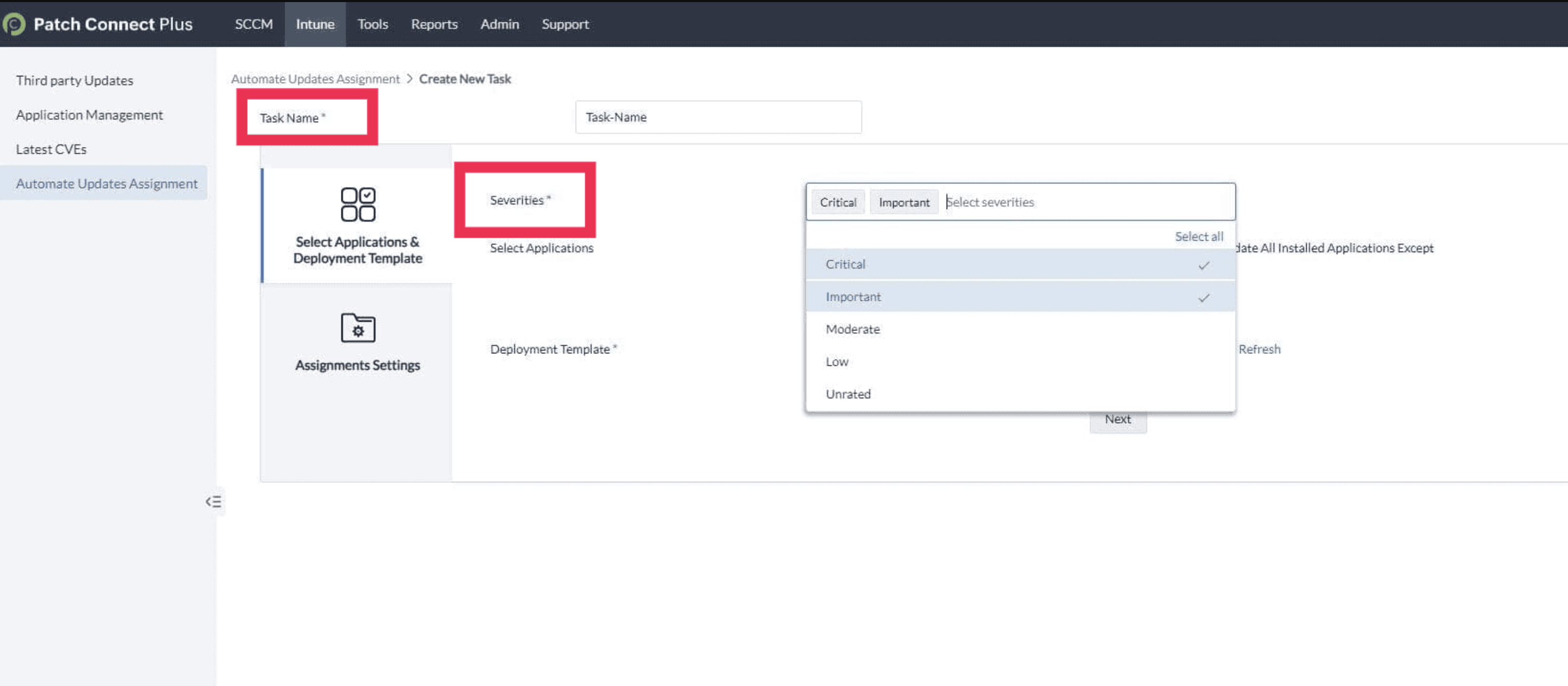Click the Patch Connect Plus logo icon
Screen dimensions: 1568x686
coord(14,24)
